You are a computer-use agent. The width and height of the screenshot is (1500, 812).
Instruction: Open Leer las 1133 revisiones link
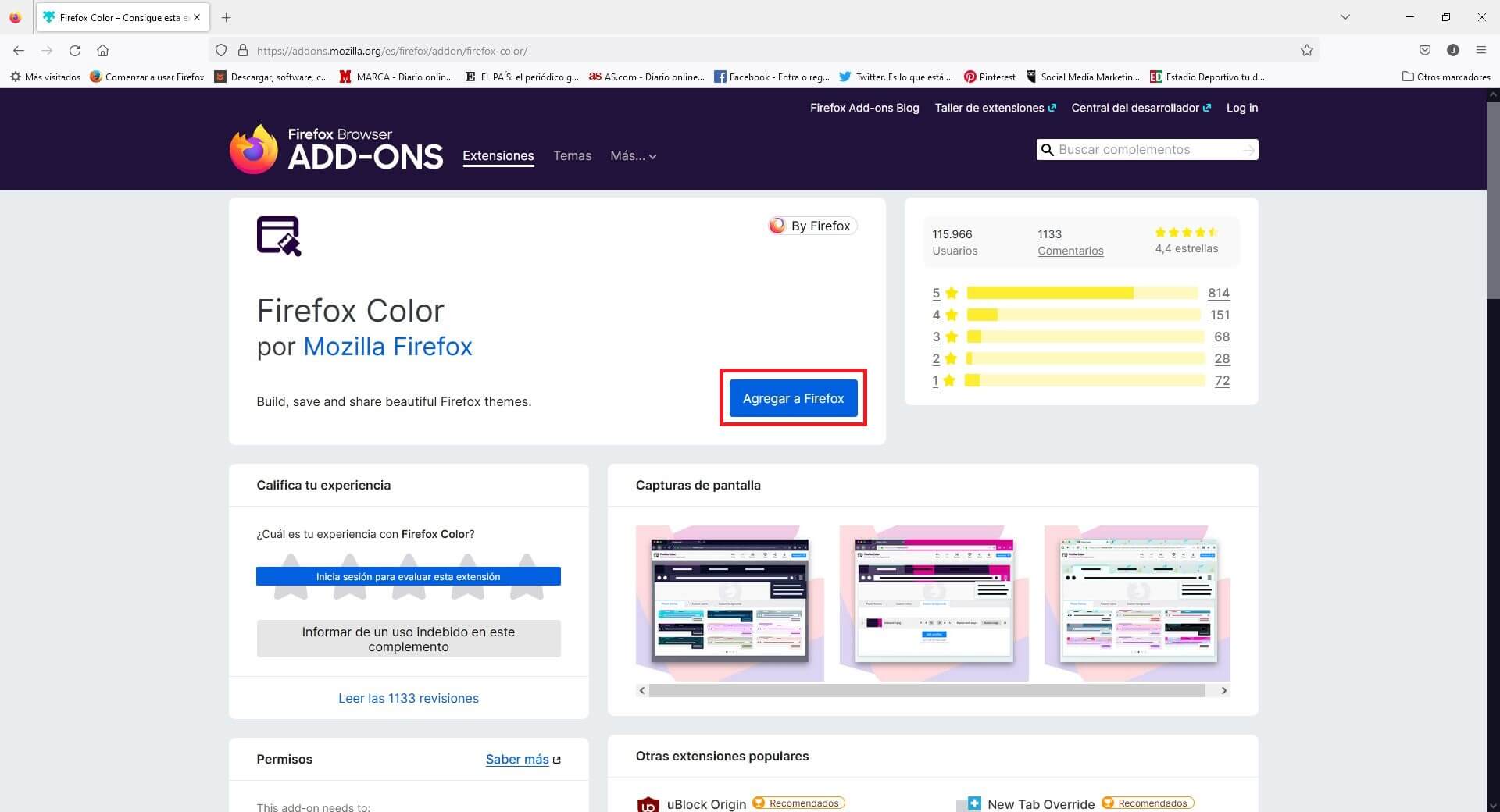[409, 698]
